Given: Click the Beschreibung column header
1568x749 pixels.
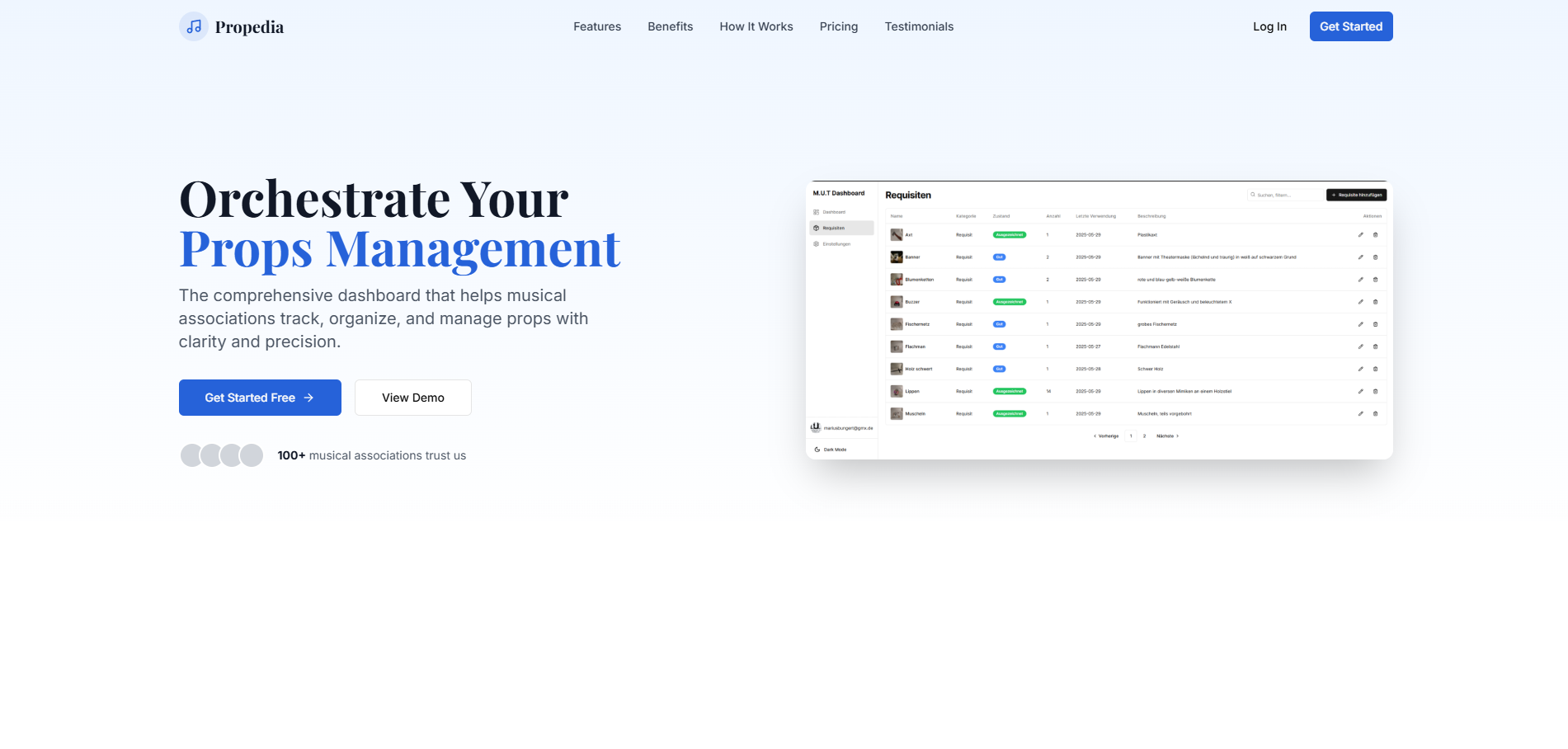Looking at the screenshot, I should tap(1151, 216).
